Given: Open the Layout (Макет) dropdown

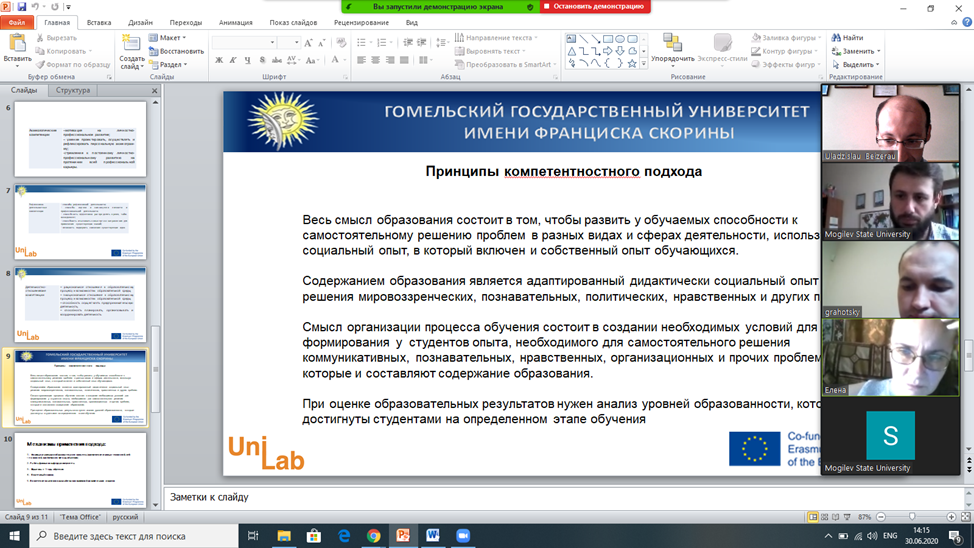Looking at the screenshot, I should (x=168, y=38).
